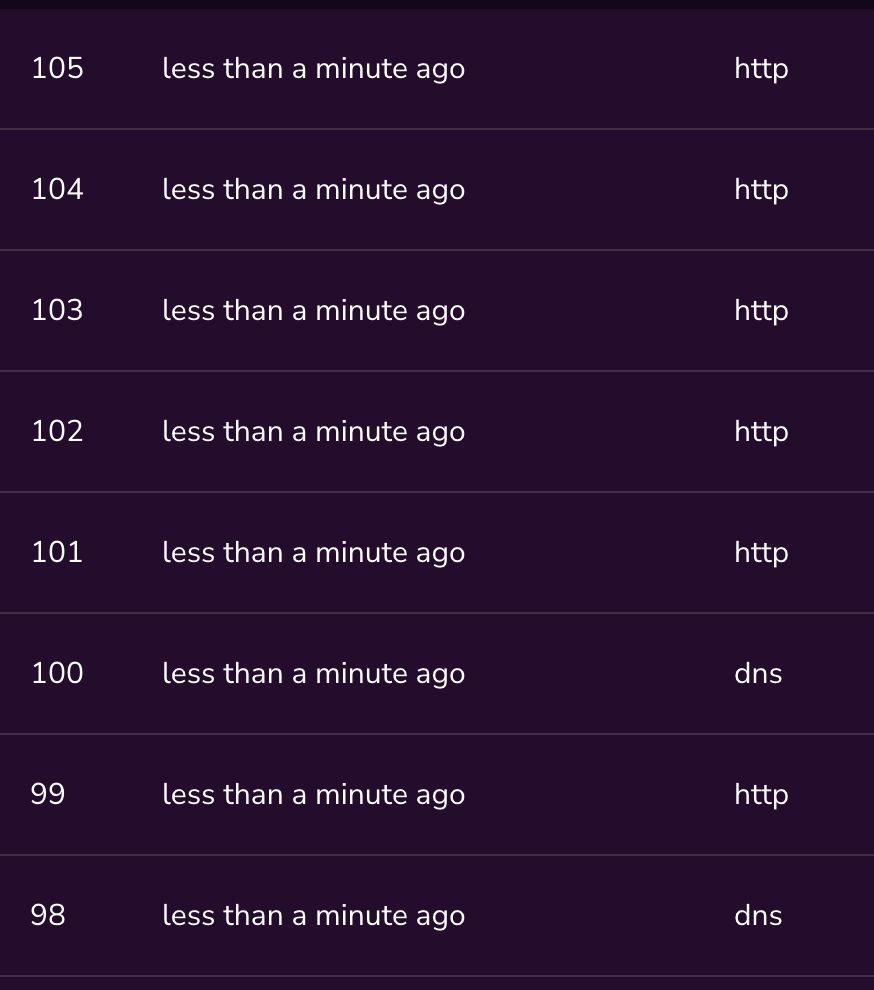The image size is (874, 990).
Task: Click the time text in row 98
Action: click(x=313, y=916)
